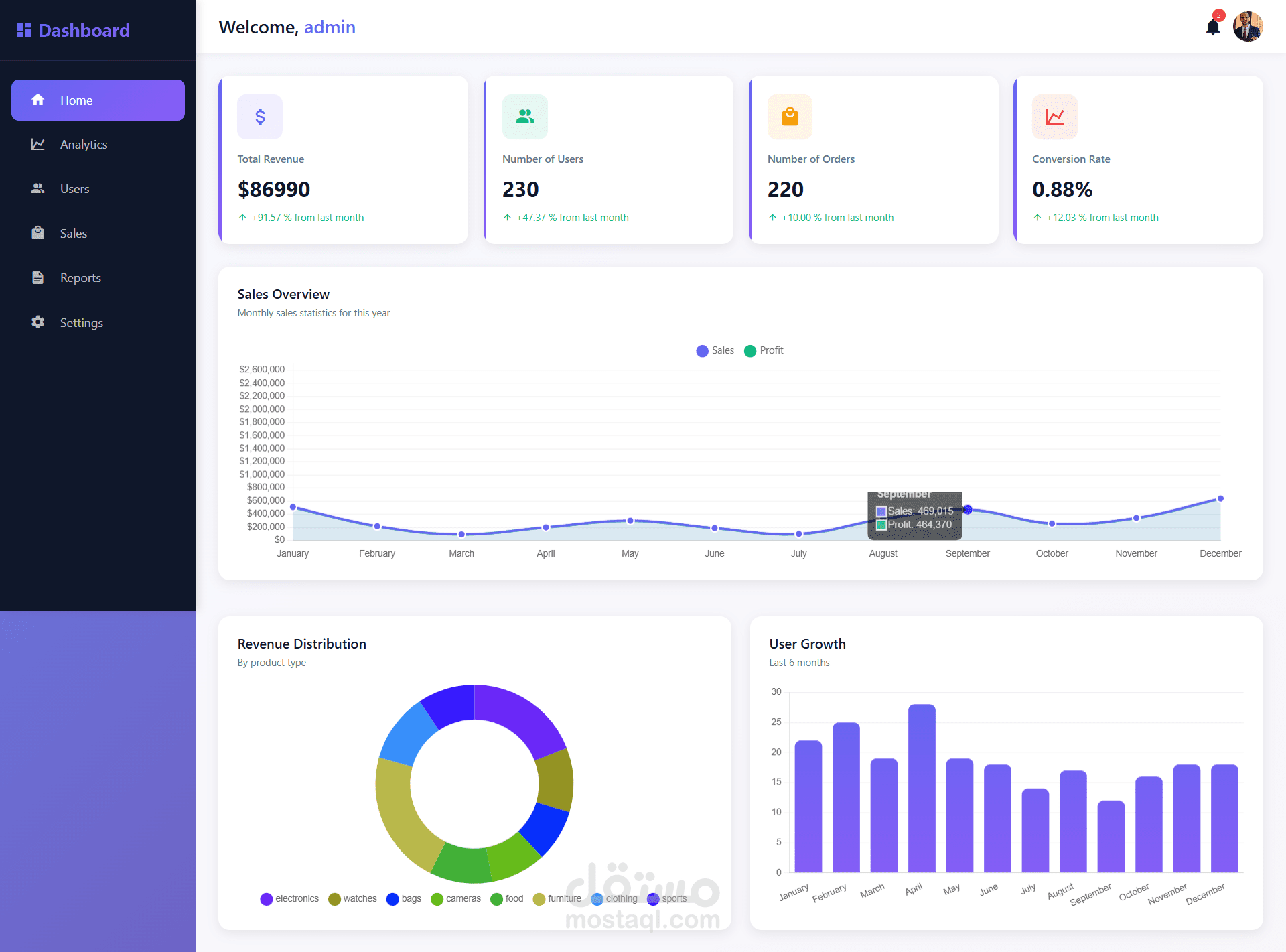This screenshot has width=1286, height=952.
Task: Go to the Analytics menu item
Action: (x=98, y=144)
